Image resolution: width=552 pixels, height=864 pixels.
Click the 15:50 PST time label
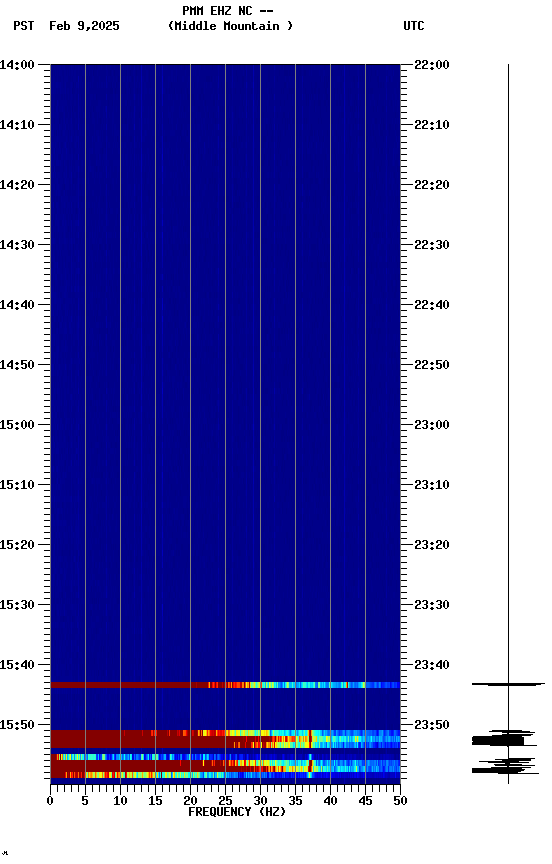(x=17, y=725)
